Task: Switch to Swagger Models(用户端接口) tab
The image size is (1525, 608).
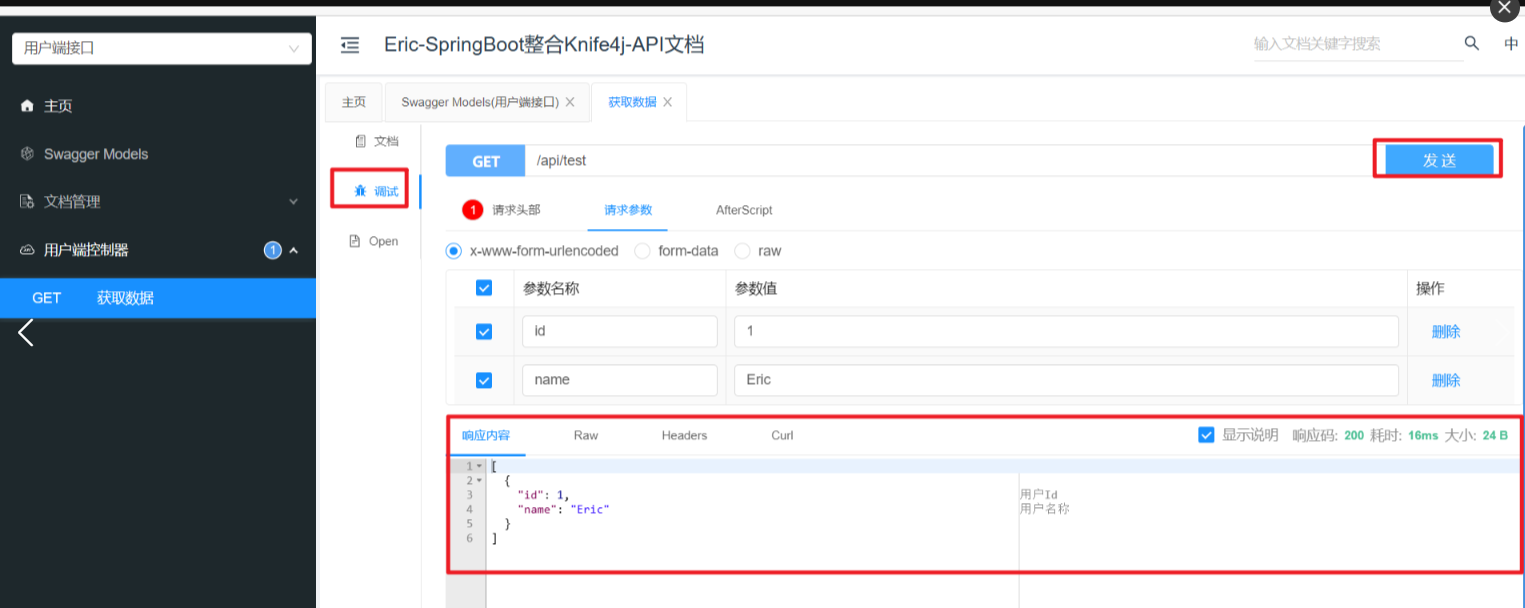Action: click(x=479, y=102)
